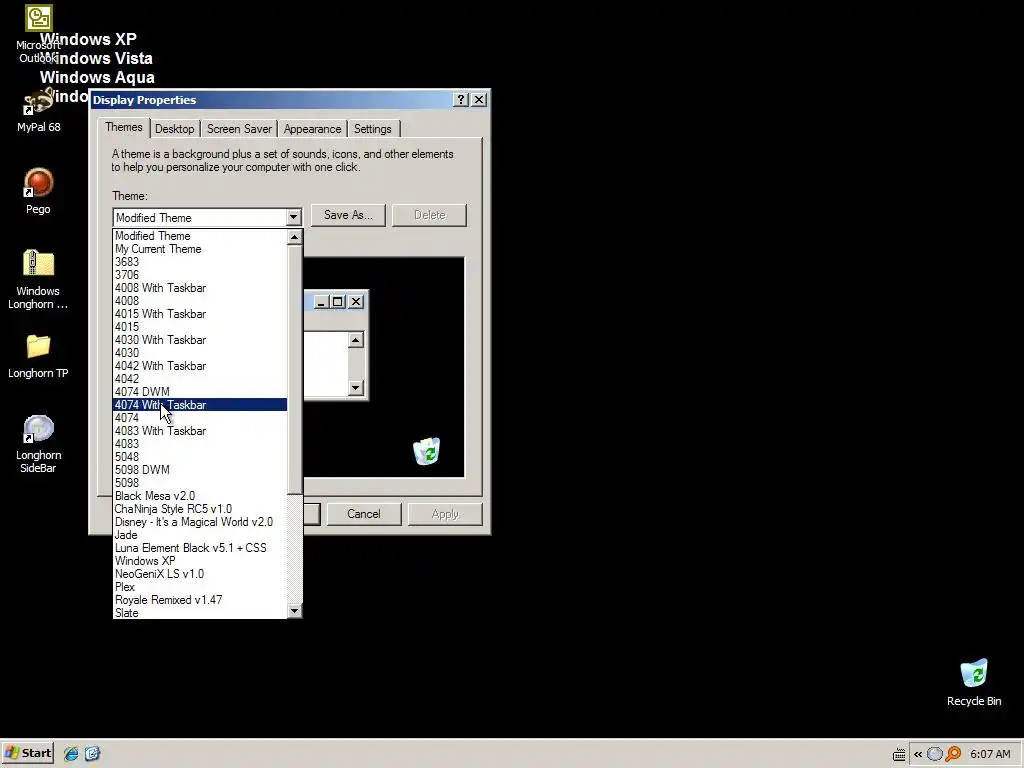Click theme list scroll up arrow
Screen dimensions: 1024x768
pyautogui.click(x=295, y=237)
